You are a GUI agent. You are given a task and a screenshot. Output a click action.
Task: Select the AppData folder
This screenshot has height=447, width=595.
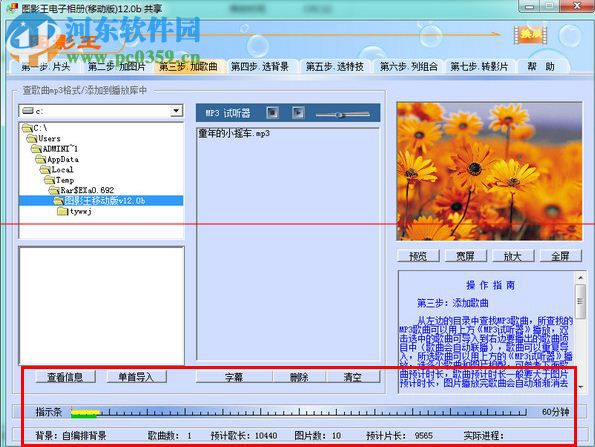click(x=57, y=159)
